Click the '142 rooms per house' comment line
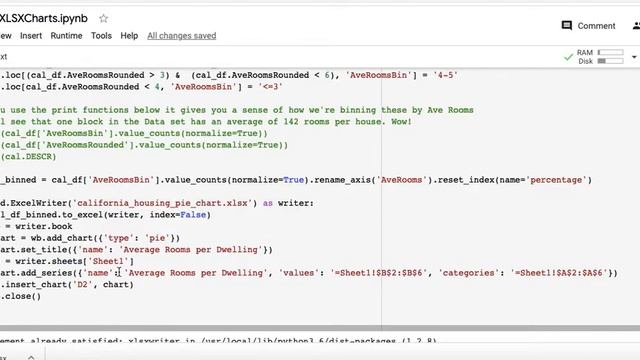640x360 pixels. click(206, 122)
